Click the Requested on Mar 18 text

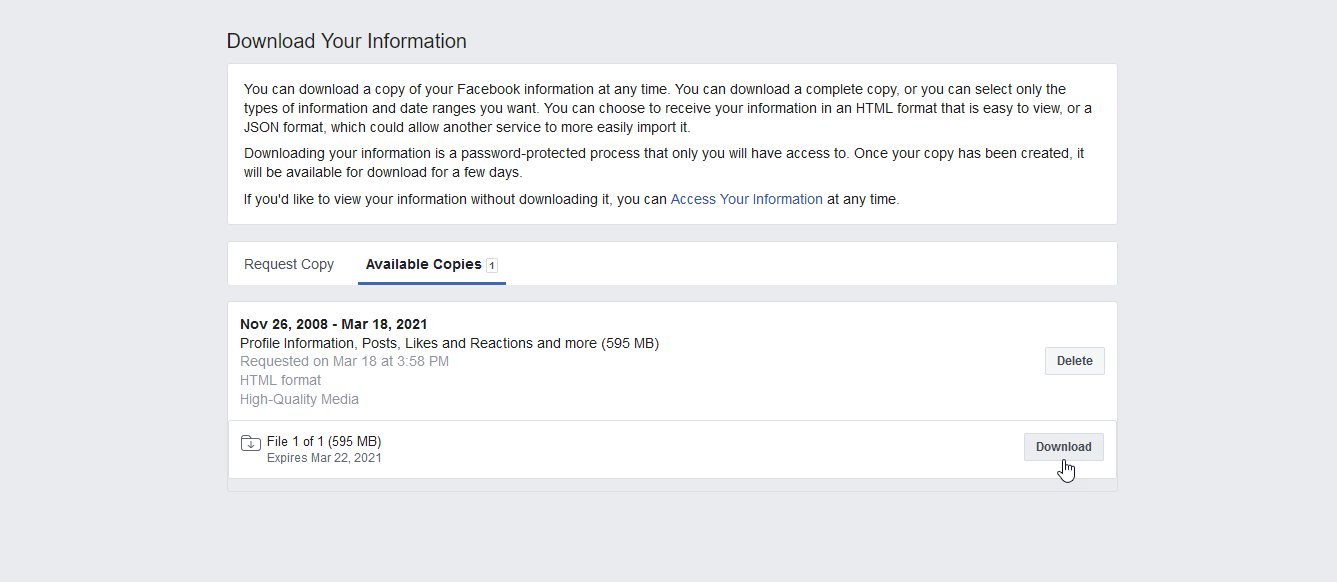pos(344,361)
